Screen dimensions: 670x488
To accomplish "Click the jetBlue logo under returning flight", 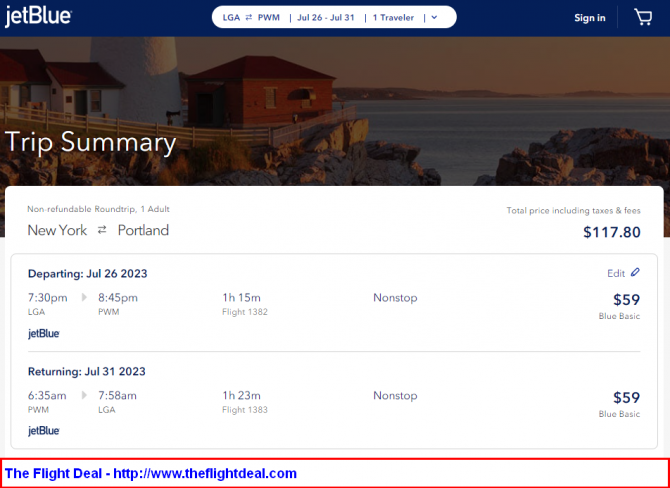I will [44, 431].
